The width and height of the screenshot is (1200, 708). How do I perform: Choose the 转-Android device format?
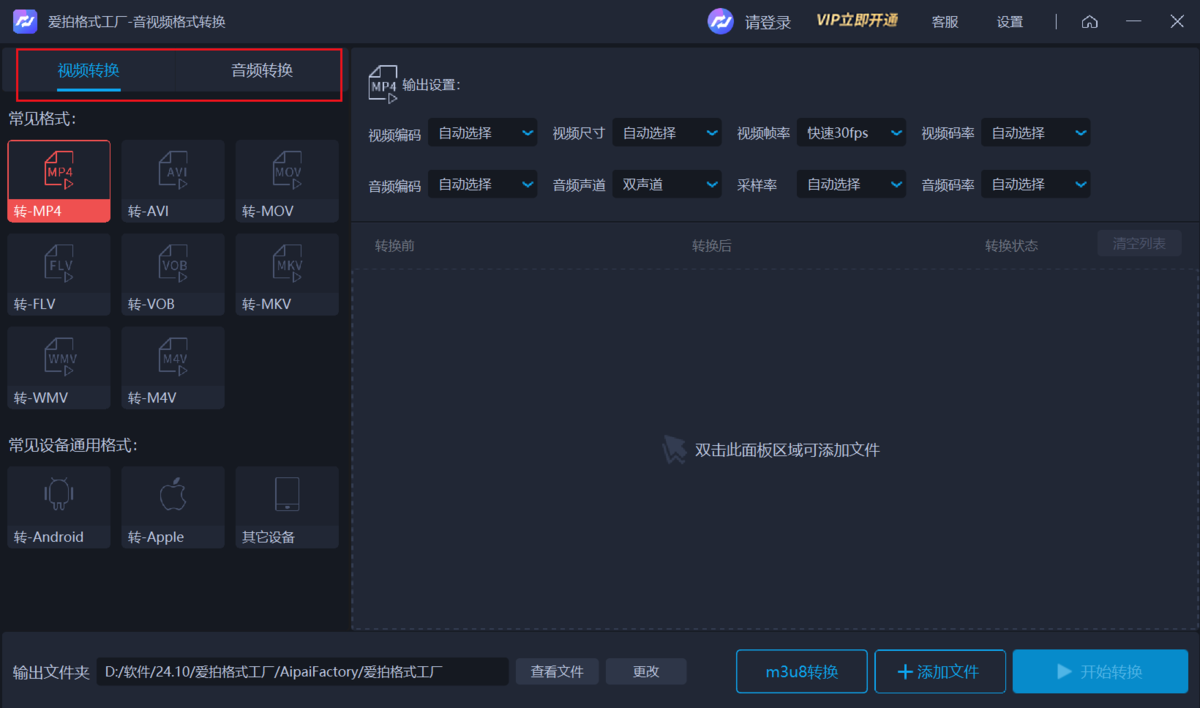(x=58, y=506)
